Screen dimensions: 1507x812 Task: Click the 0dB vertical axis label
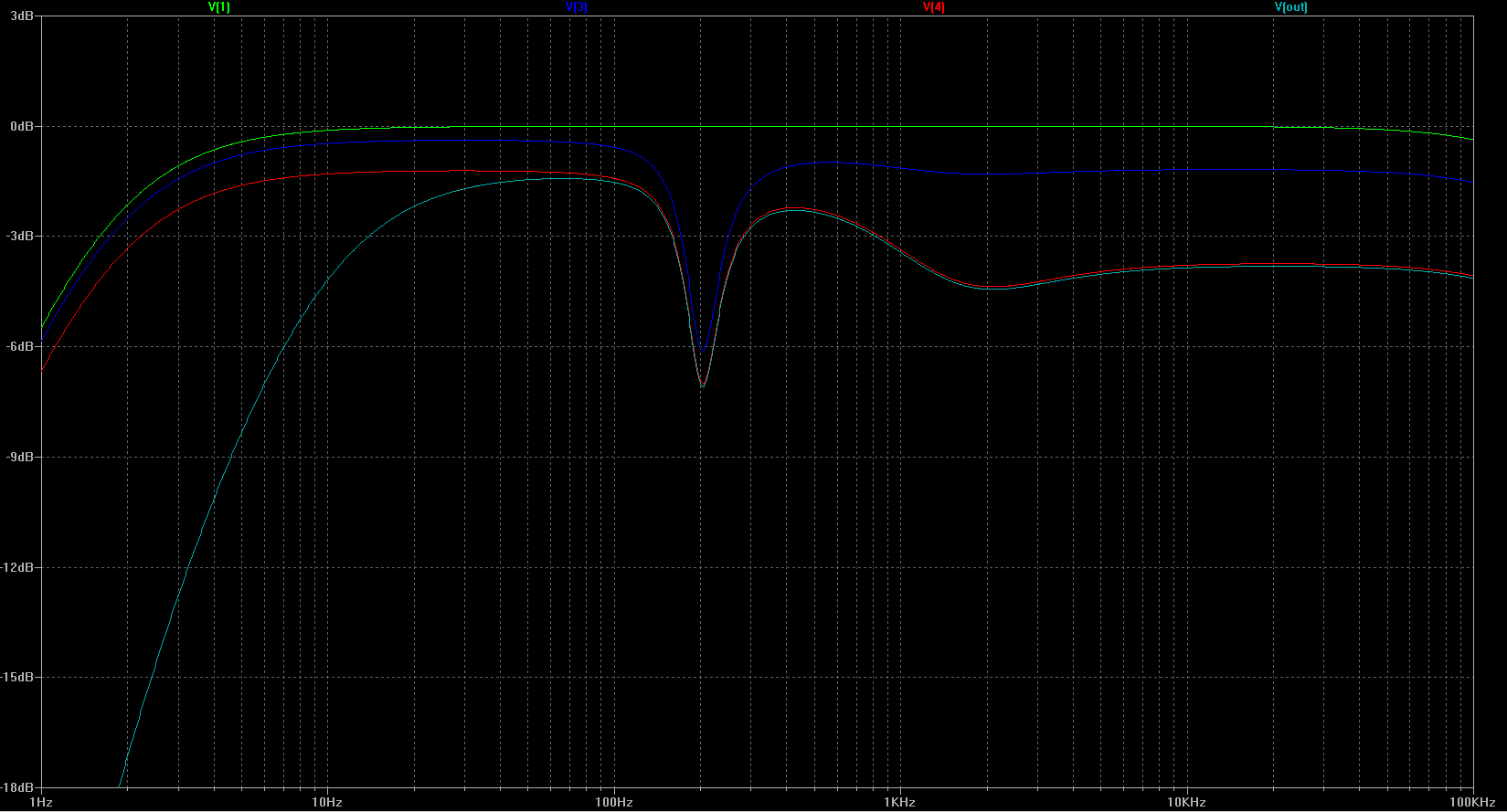coord(22,126)
